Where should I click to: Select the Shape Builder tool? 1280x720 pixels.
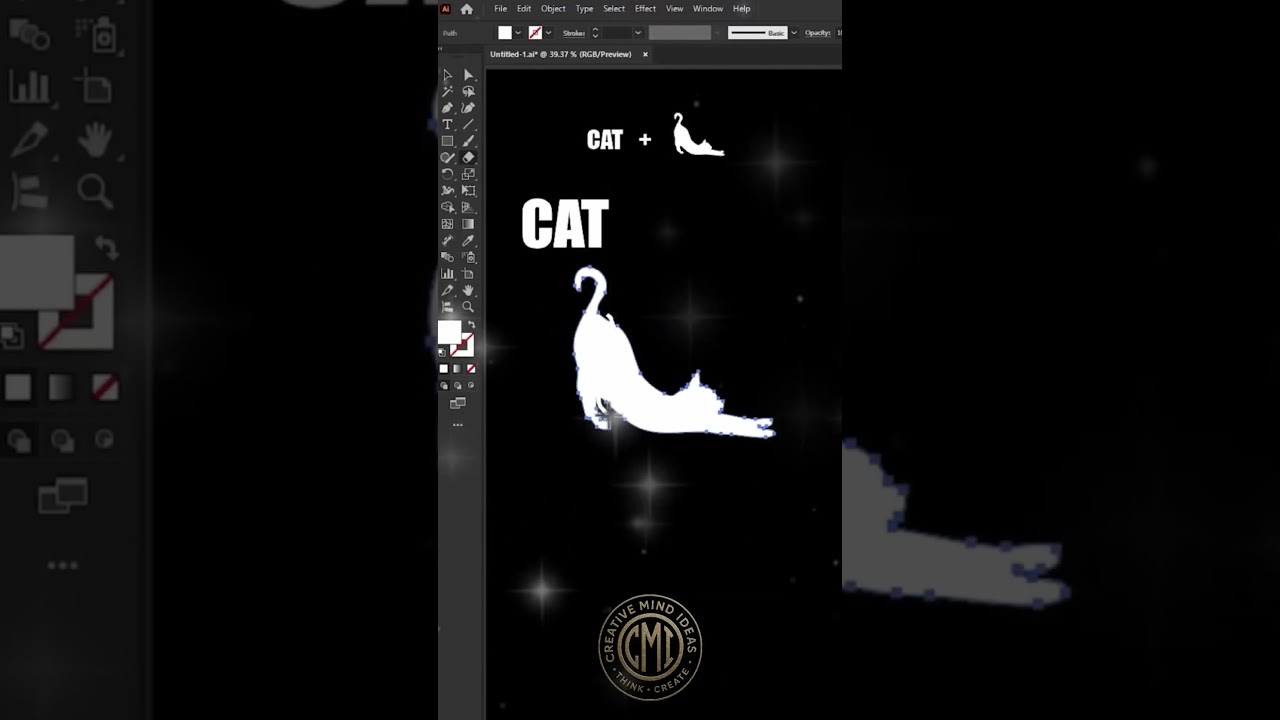tap(447, 207)
